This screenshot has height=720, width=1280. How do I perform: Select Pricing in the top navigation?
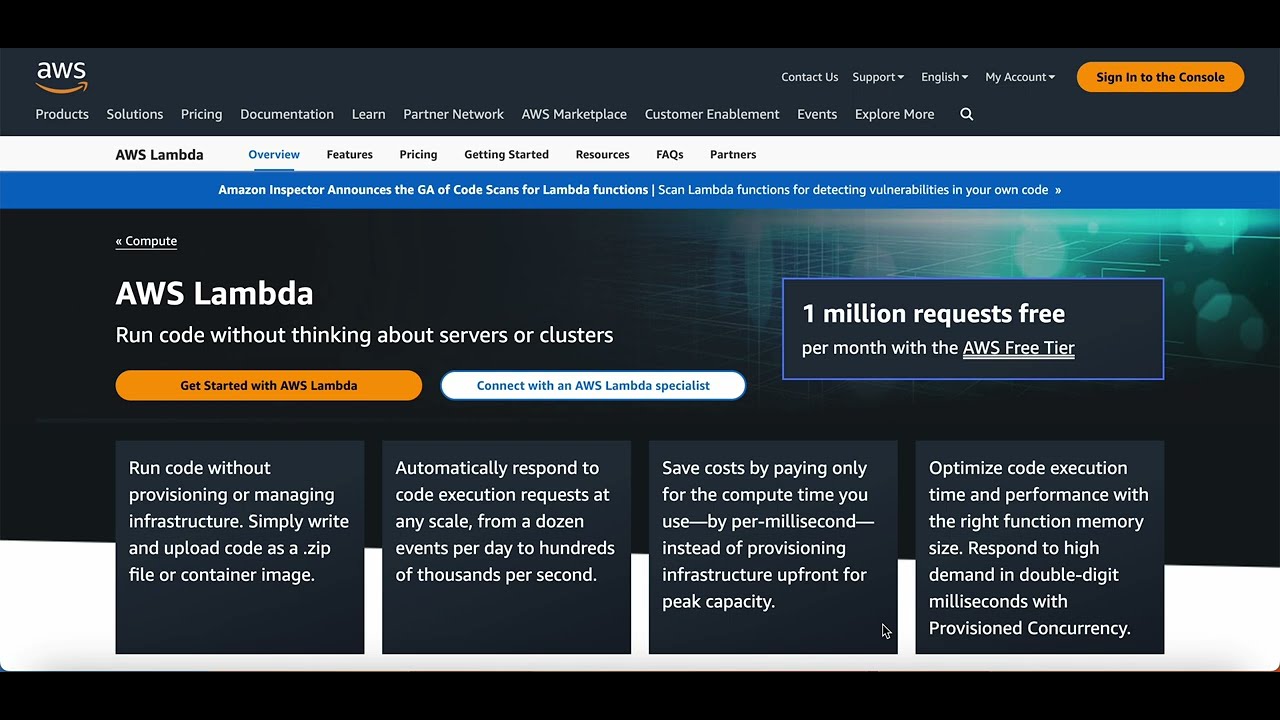pos(202,114)
